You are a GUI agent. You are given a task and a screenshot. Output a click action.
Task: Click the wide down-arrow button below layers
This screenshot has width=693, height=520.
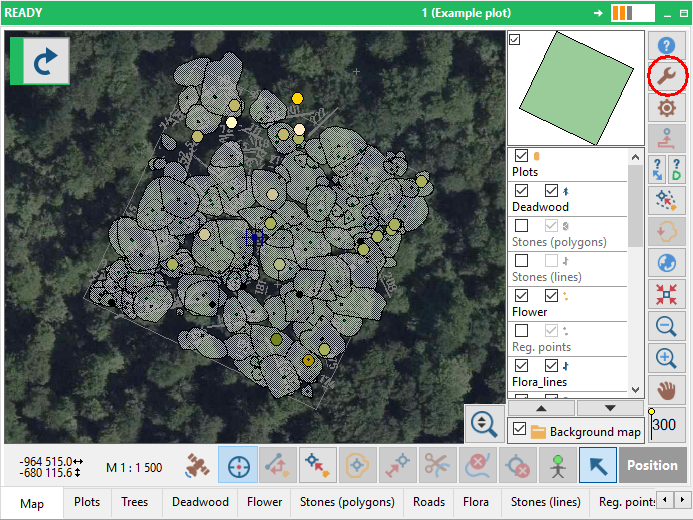click(610, 408)
